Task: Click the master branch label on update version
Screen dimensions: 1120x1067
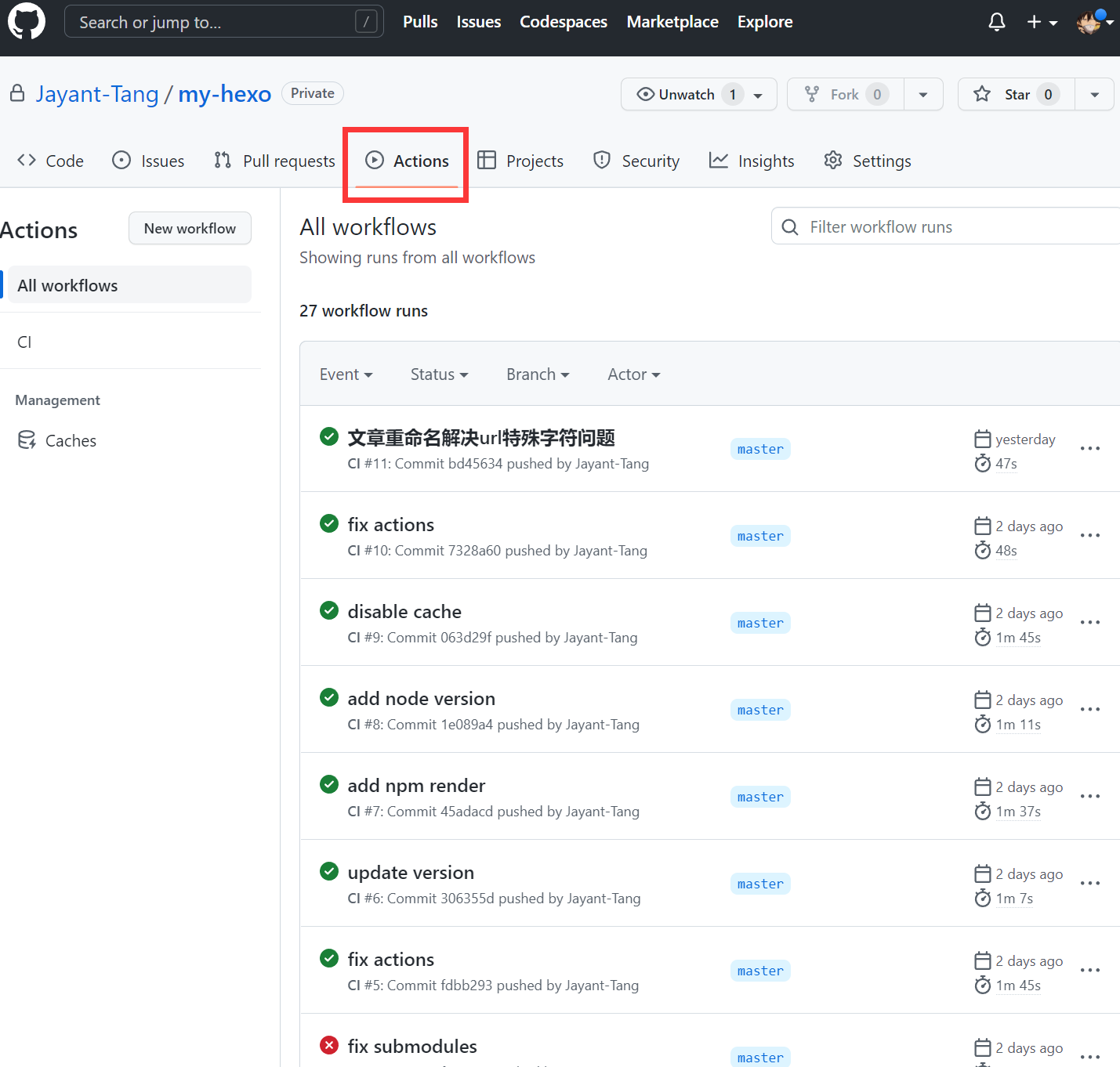Action: tap(760, 884)
